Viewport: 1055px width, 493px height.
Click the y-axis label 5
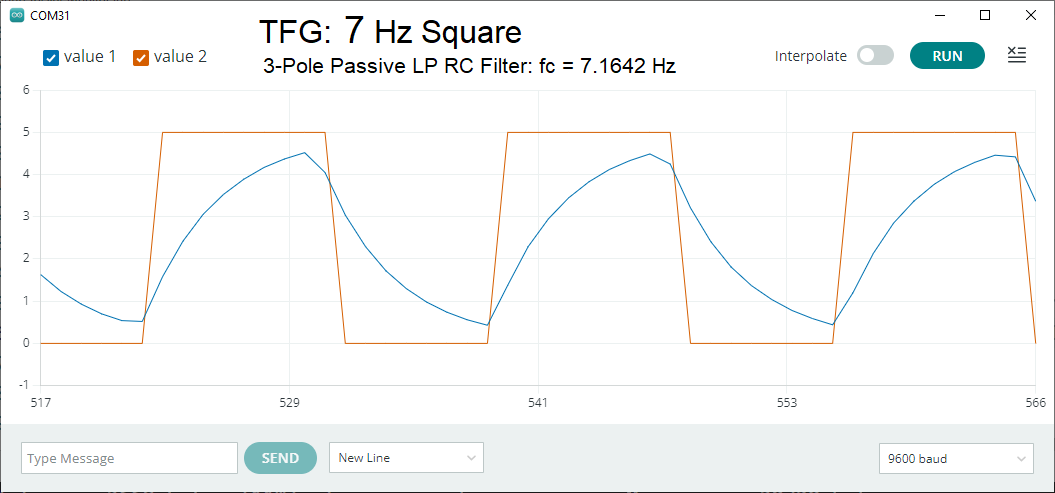click(27, 132)
